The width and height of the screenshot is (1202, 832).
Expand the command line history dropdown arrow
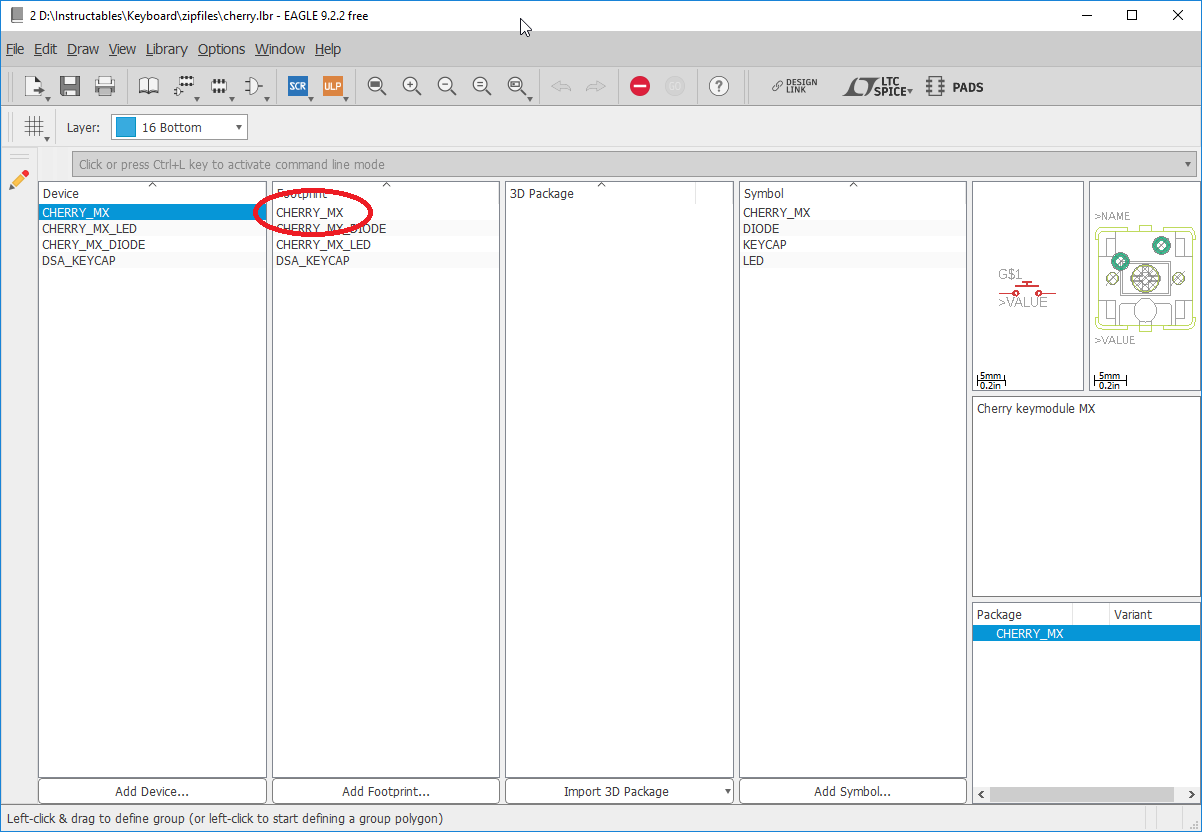click(x=1188, y=165)
